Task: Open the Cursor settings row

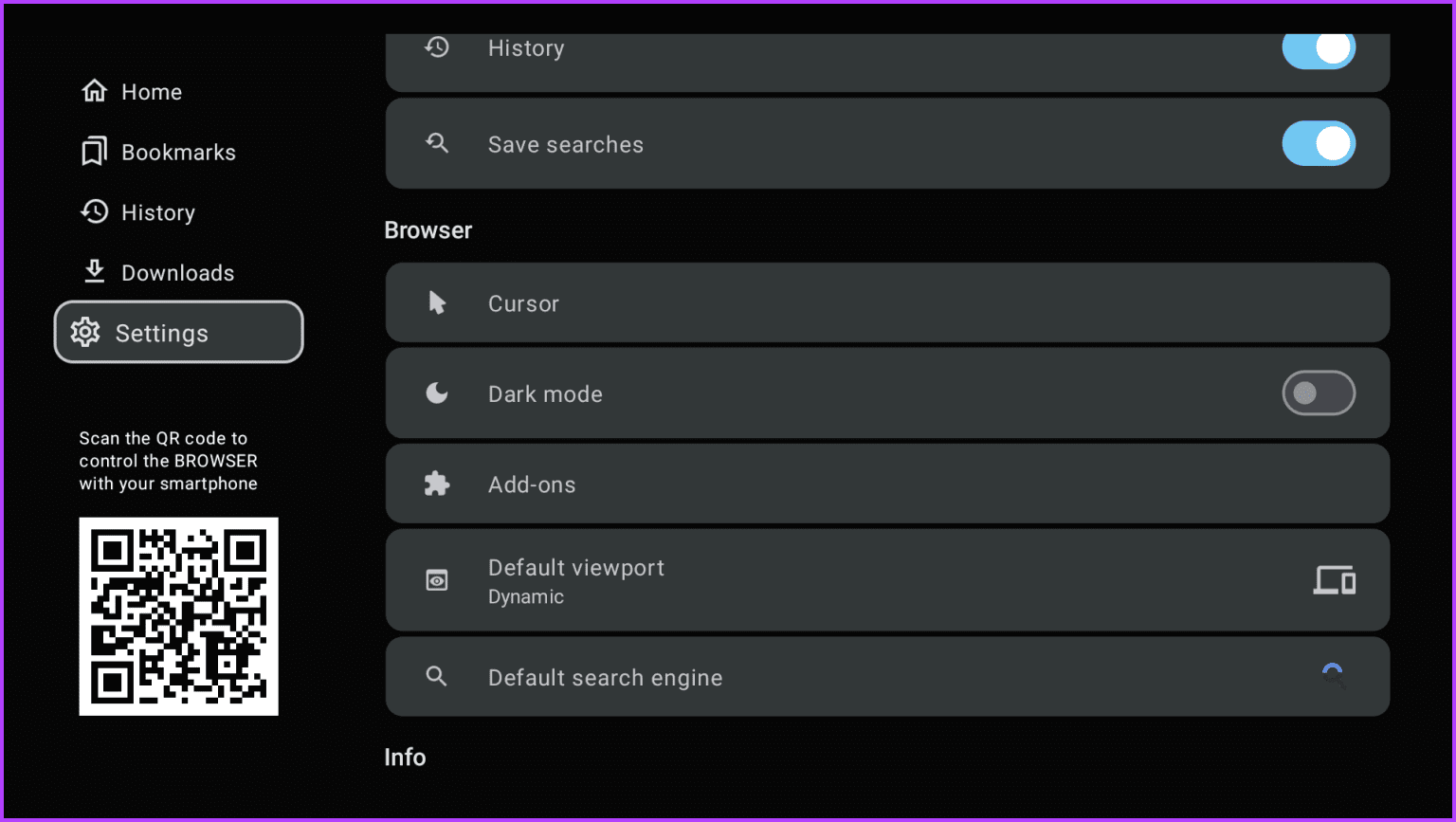Action: [886, 303]
